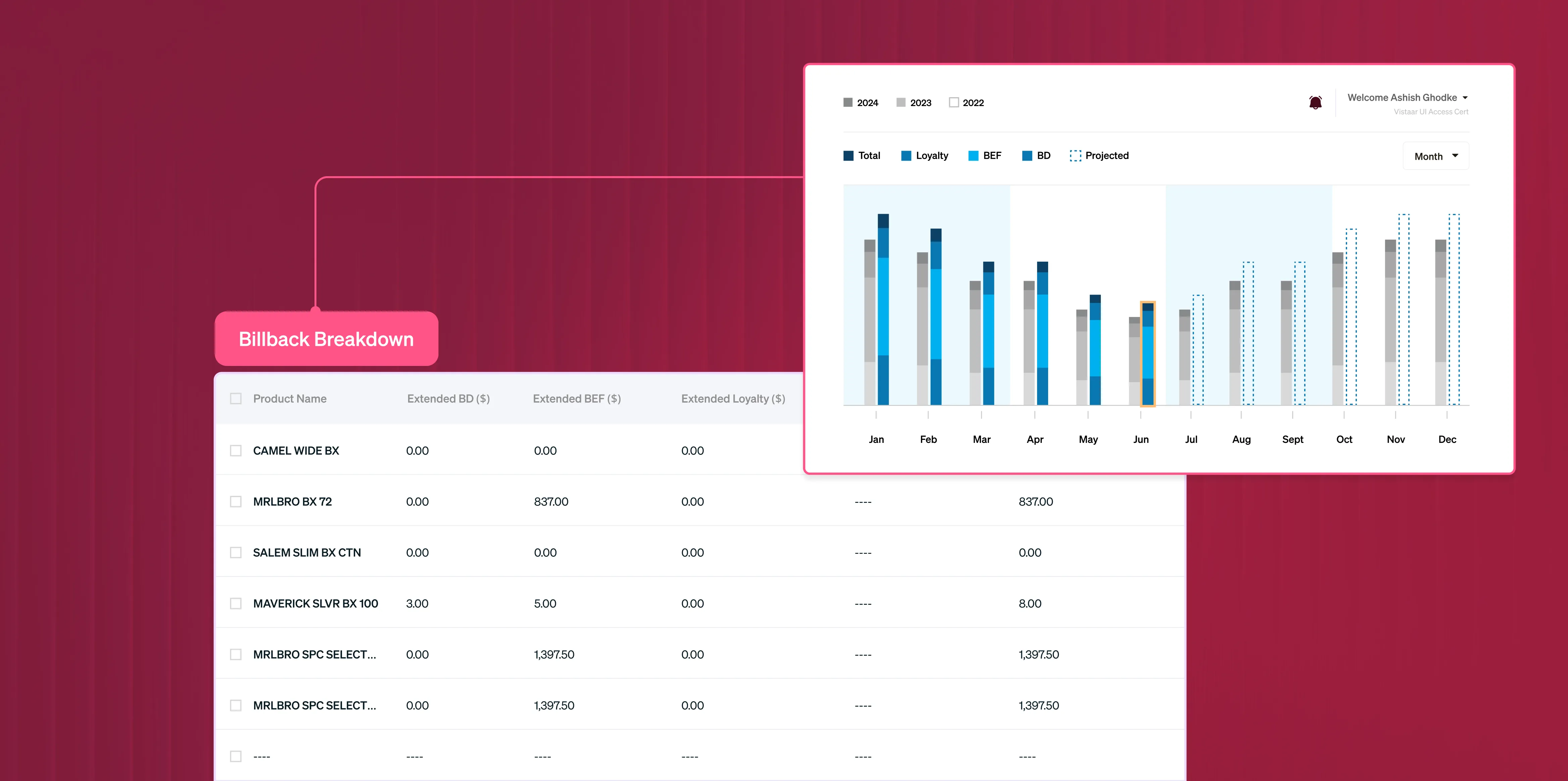Image resolution: width=1568 pixels, height=781 pixels.
Task: Select all rows via header checkbox
Action: pos(236,399)
